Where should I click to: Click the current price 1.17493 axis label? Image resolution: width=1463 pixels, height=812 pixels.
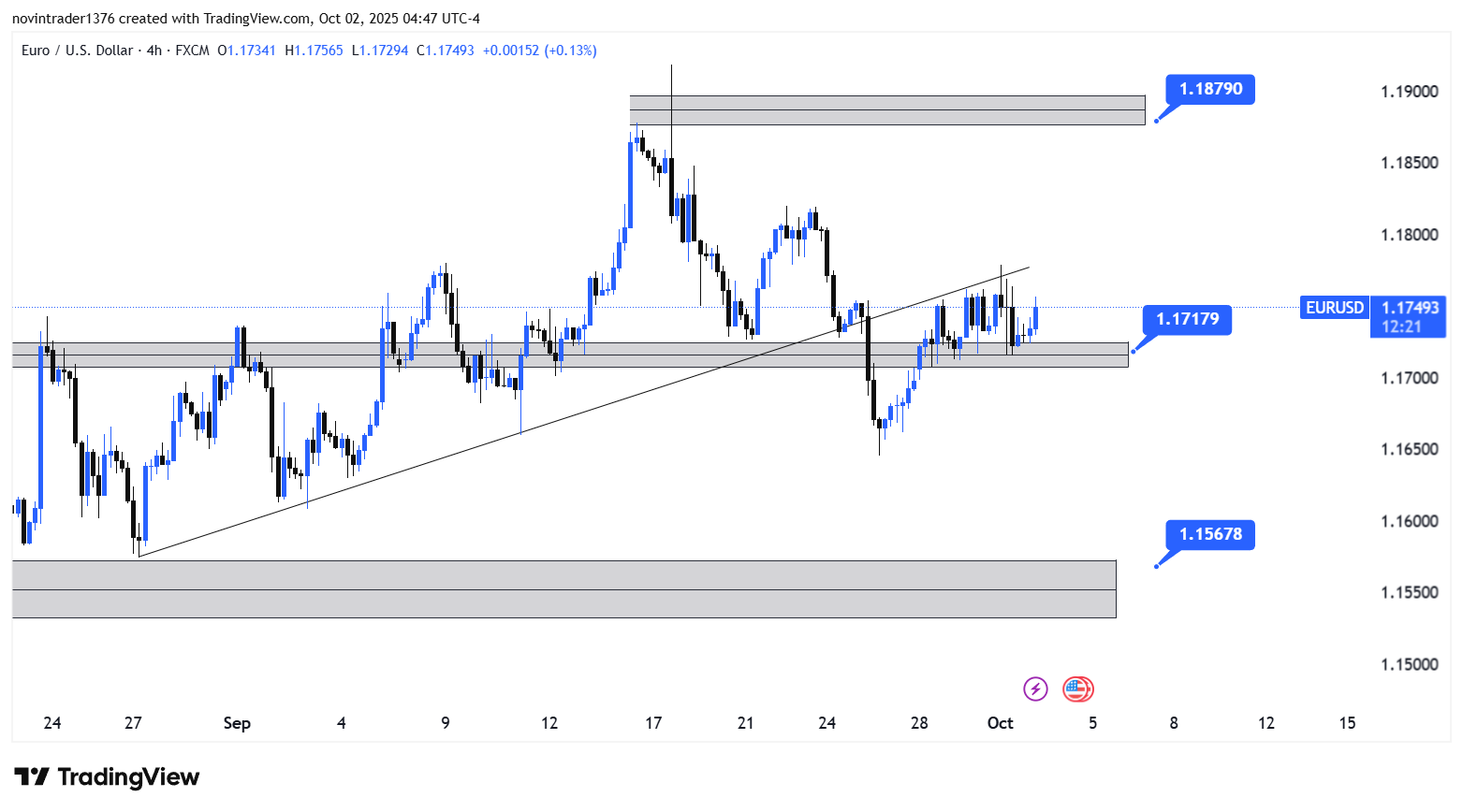point(1410,308)
